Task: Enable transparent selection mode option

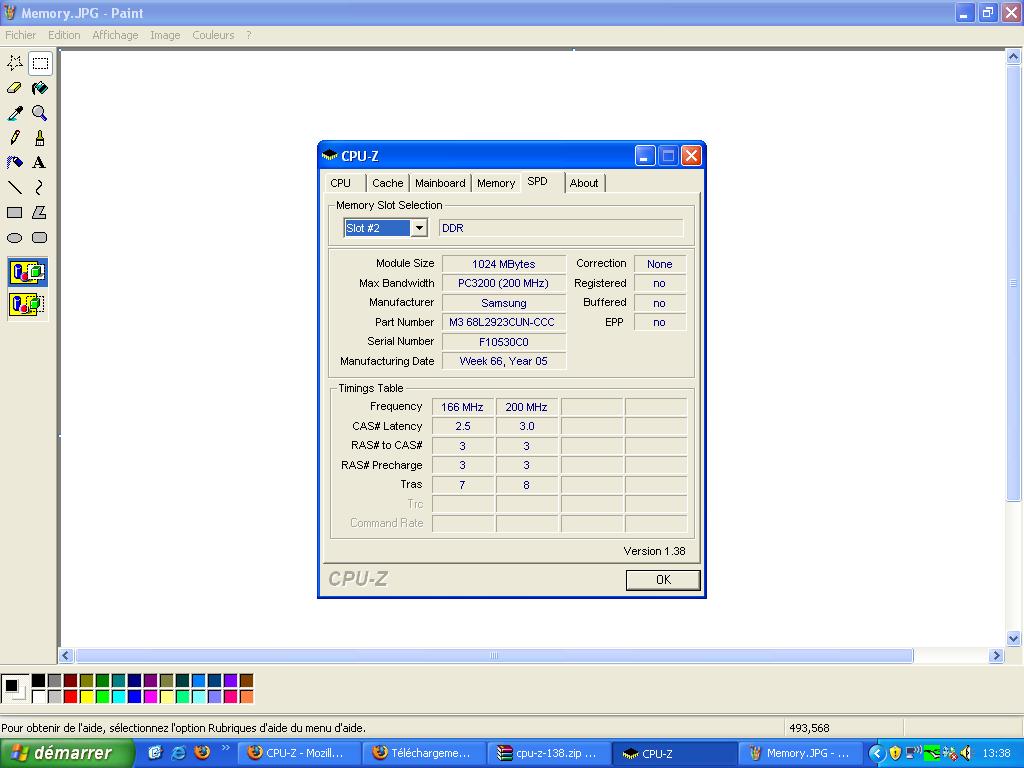Action: coord(27,304)
